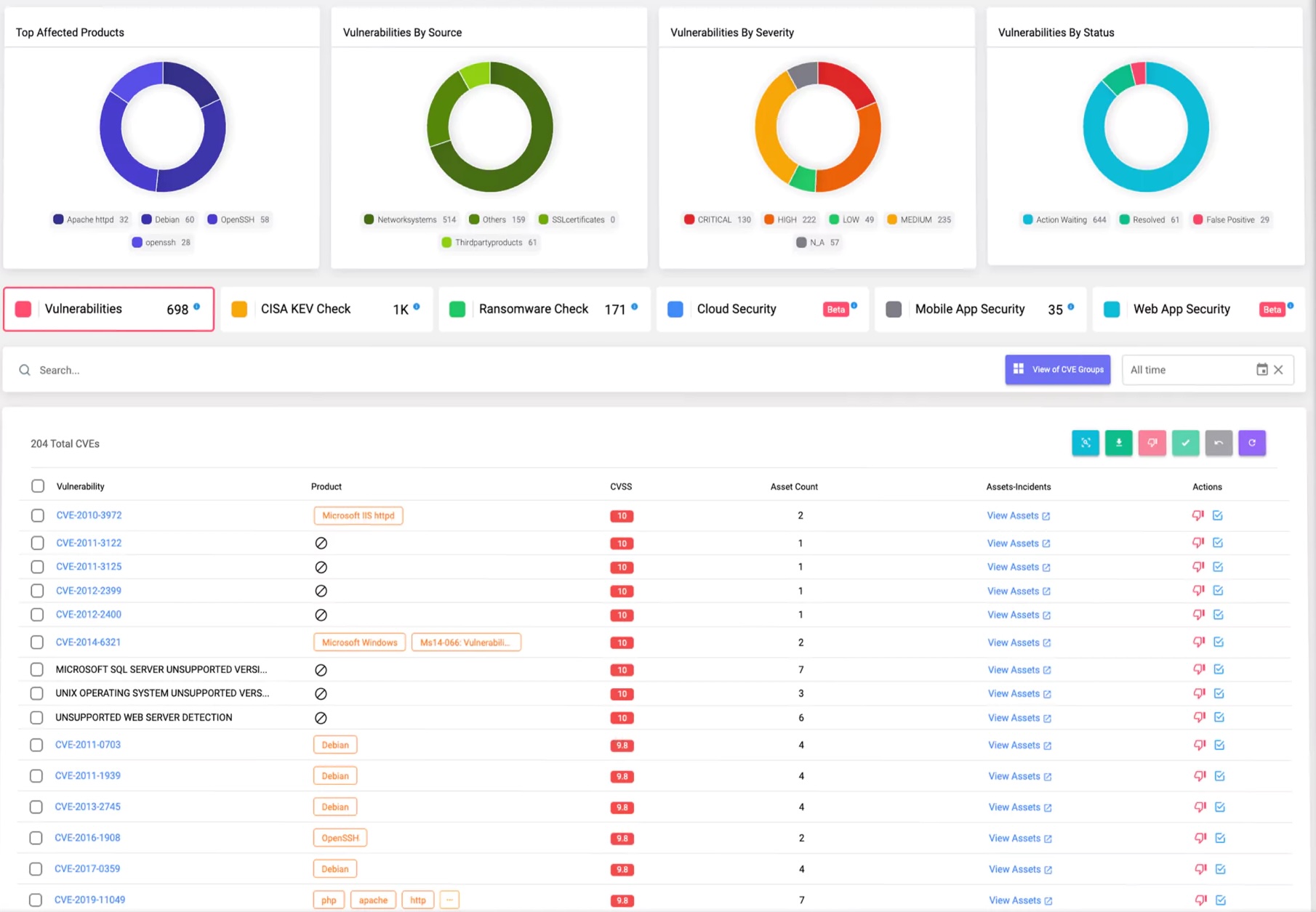Click thumbs-down icon for CVE-2012-2399
Screen dimensions: 1316x912
pos(1198,591)
